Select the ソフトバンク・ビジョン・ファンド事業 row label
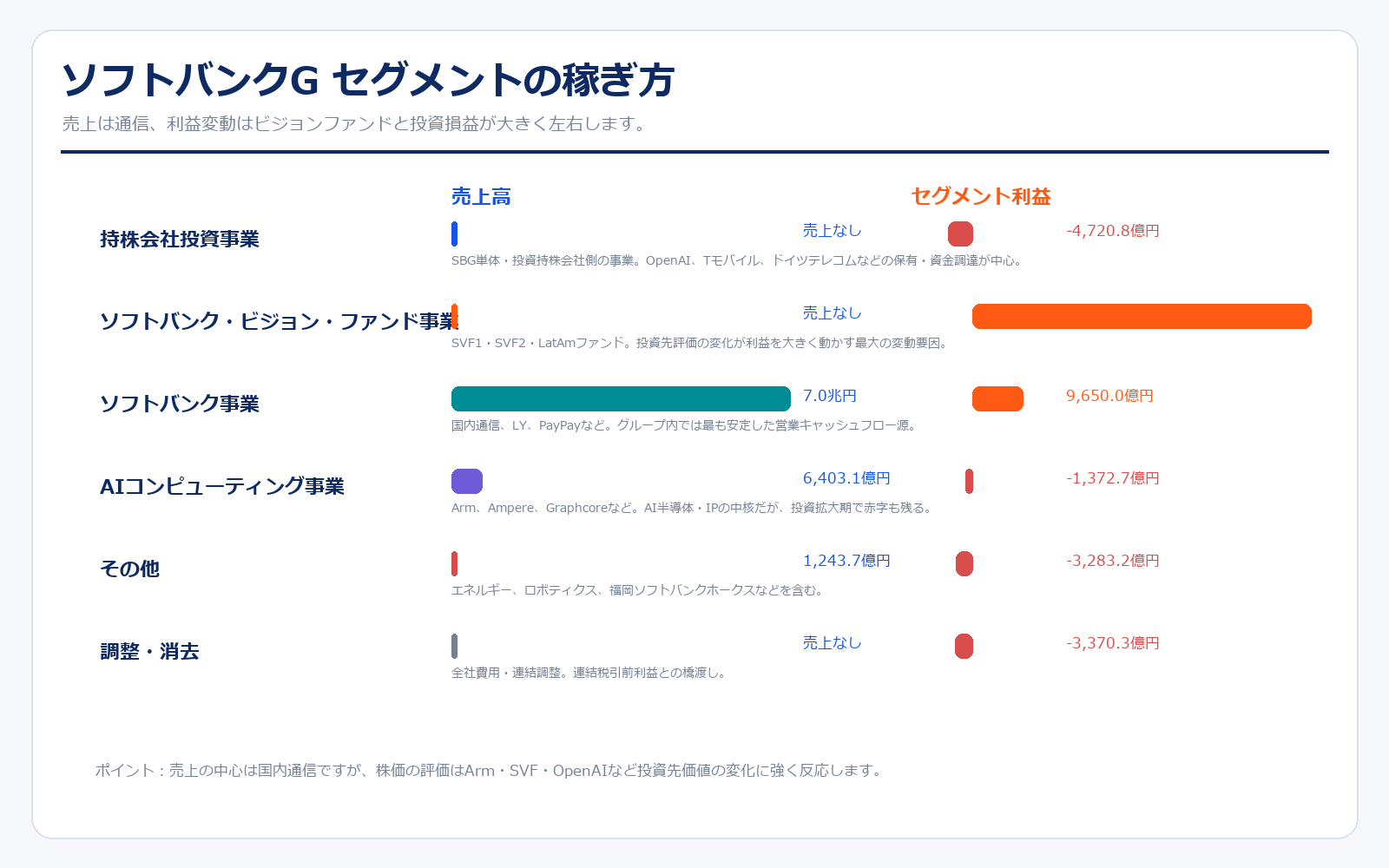This screenshot has width=1389, height=868. 280,321
